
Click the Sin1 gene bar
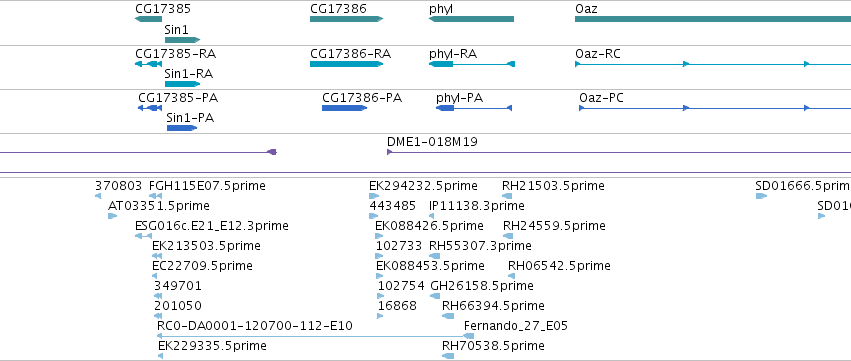pyautogui.click(x=182, y=40)
